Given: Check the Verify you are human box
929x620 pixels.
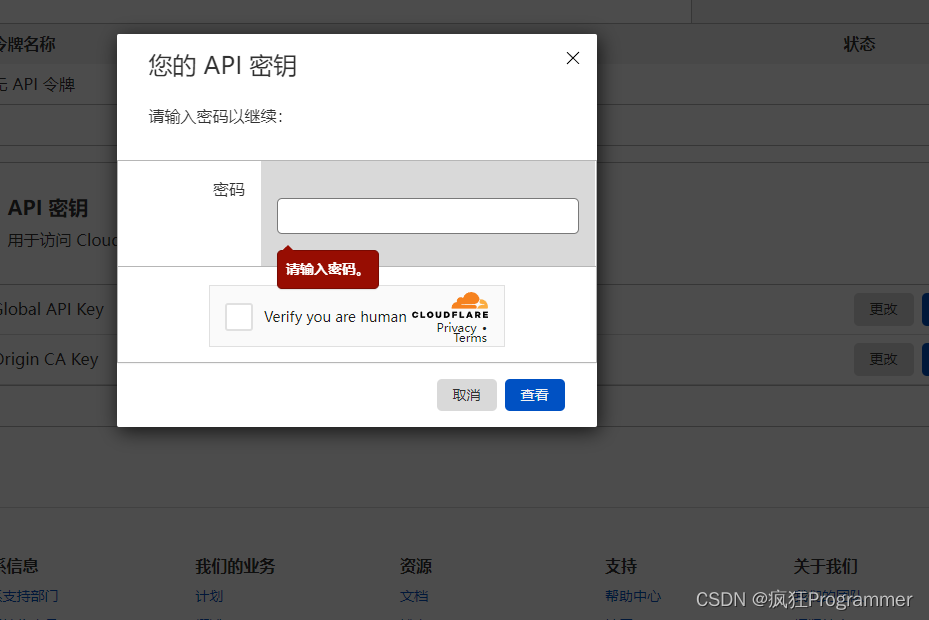Looking at the screenshot, I should (x=238, y=316).
